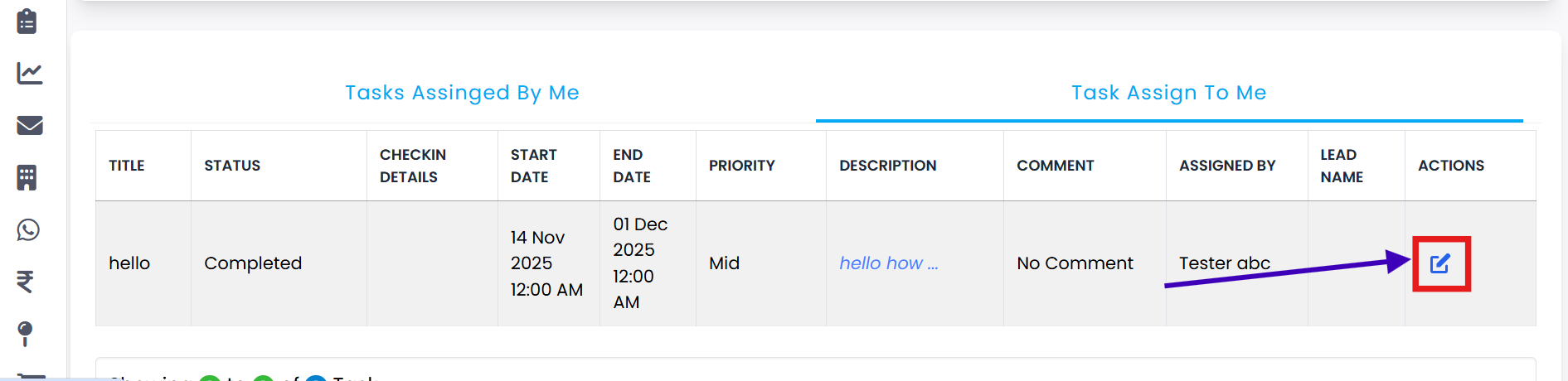Click the rupee symbol sidebar icon
This screenshot has width=1568, height=381.
(x=26, y=282)
